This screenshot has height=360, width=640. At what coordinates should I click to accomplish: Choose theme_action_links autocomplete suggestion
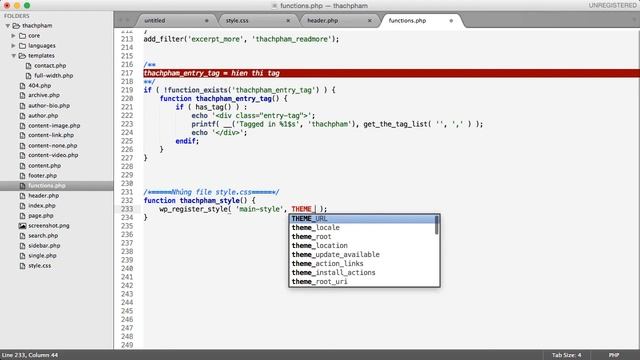pos(362,264)
